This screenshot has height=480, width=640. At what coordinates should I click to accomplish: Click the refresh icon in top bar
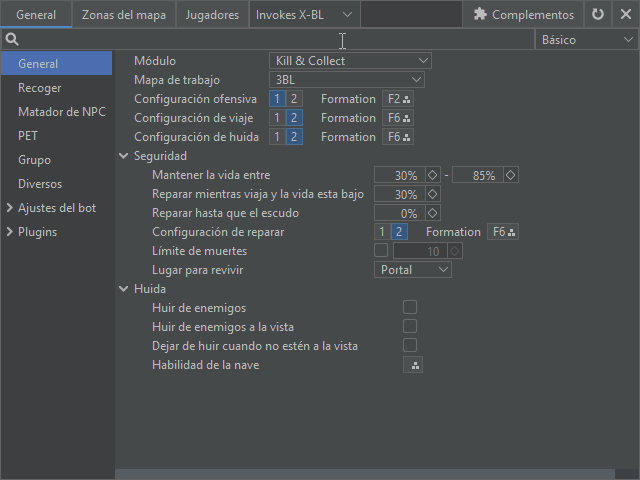[x=598, y=15]
